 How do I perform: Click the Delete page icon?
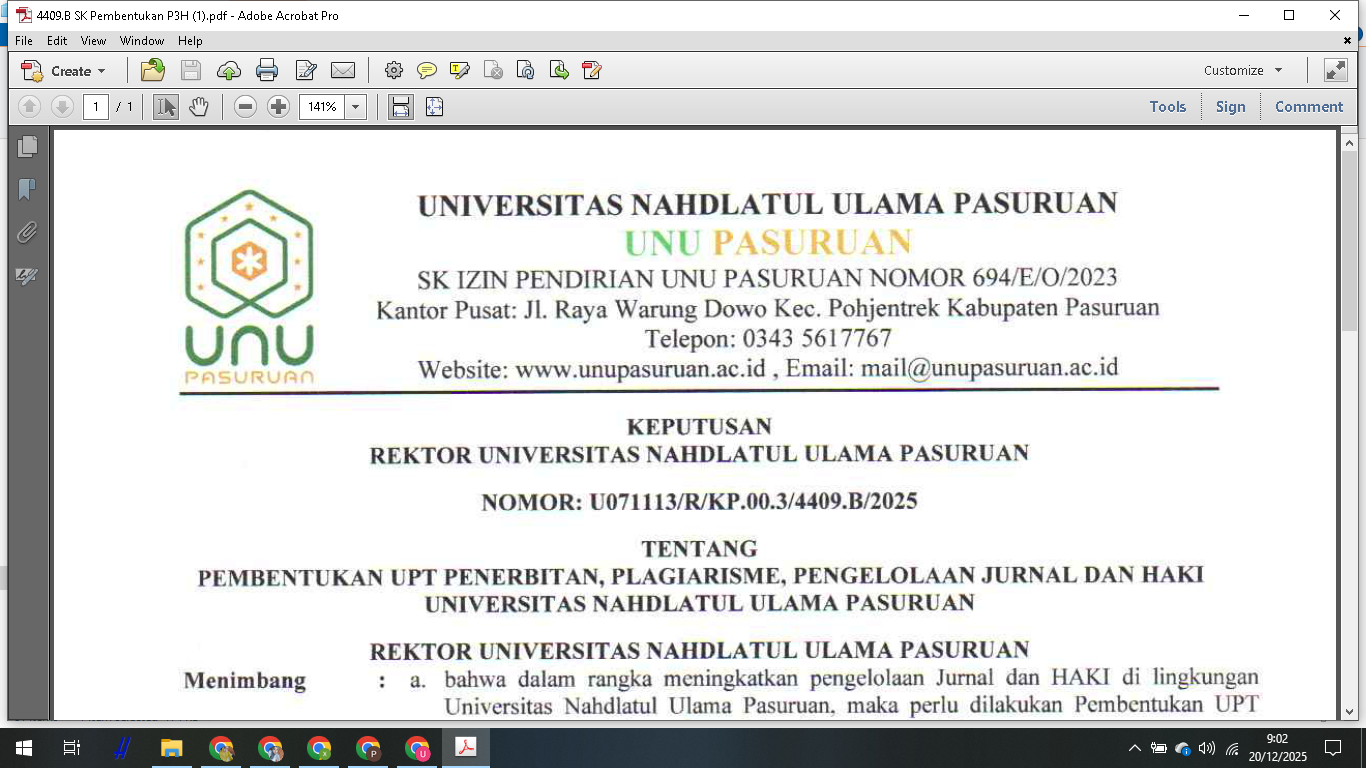pos(493,70)
